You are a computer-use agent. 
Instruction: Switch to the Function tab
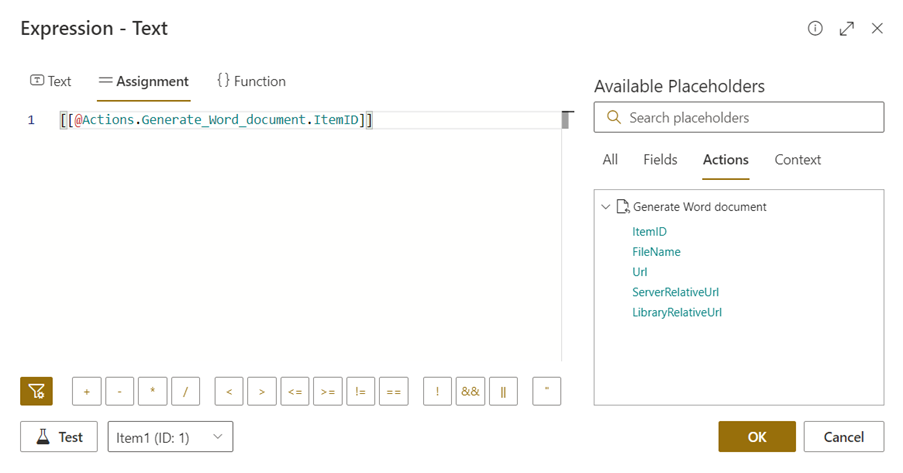(251, 81)
